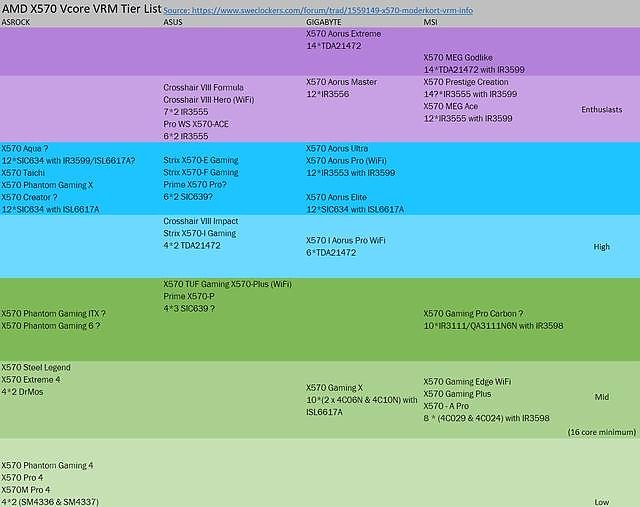The height and width of the screenshot is (507, 640).
Task: Click the ASROCK column header
Action: pos(16,22)
